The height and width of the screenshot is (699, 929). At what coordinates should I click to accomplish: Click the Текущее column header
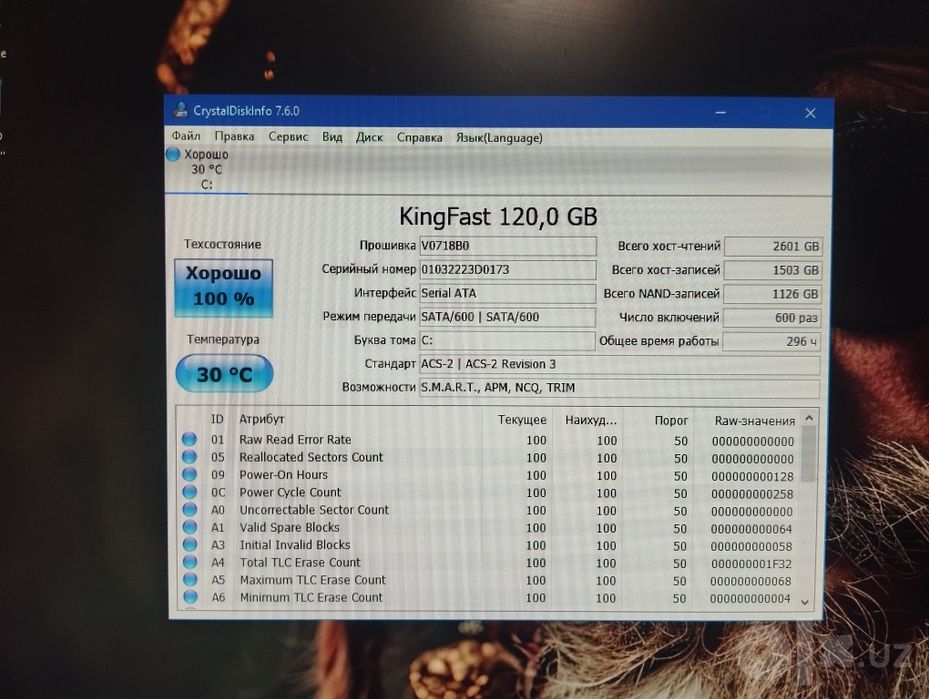[x=522, y=420]
